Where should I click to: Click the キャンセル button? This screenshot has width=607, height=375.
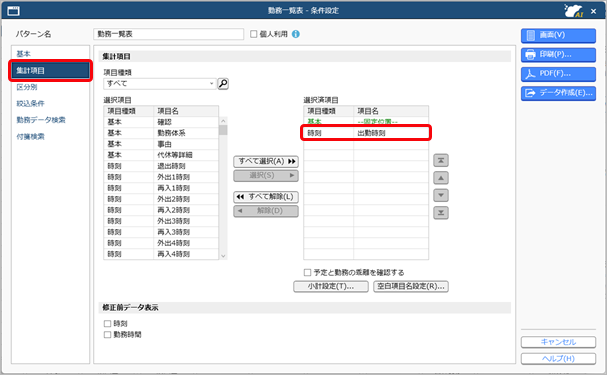(558, 342)
